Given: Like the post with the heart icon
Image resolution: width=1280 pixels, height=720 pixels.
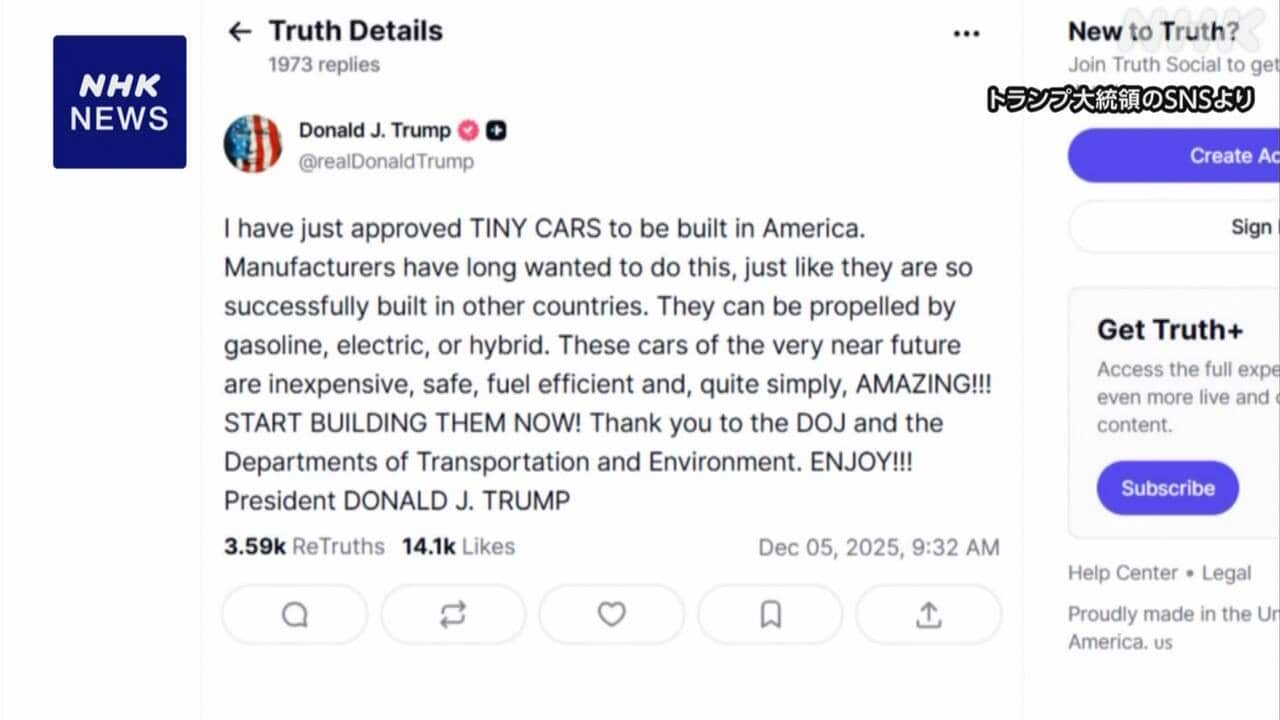Looking at the screenshot, I should pos(611,614).
